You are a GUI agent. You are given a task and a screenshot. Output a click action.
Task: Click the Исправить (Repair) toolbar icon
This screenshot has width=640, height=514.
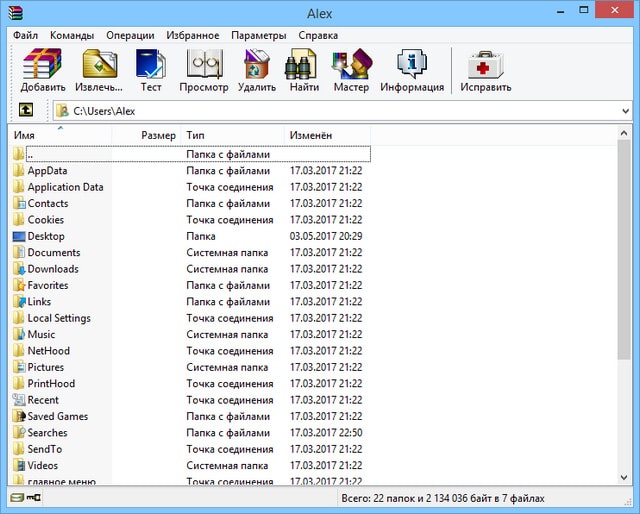click(486, 66)
